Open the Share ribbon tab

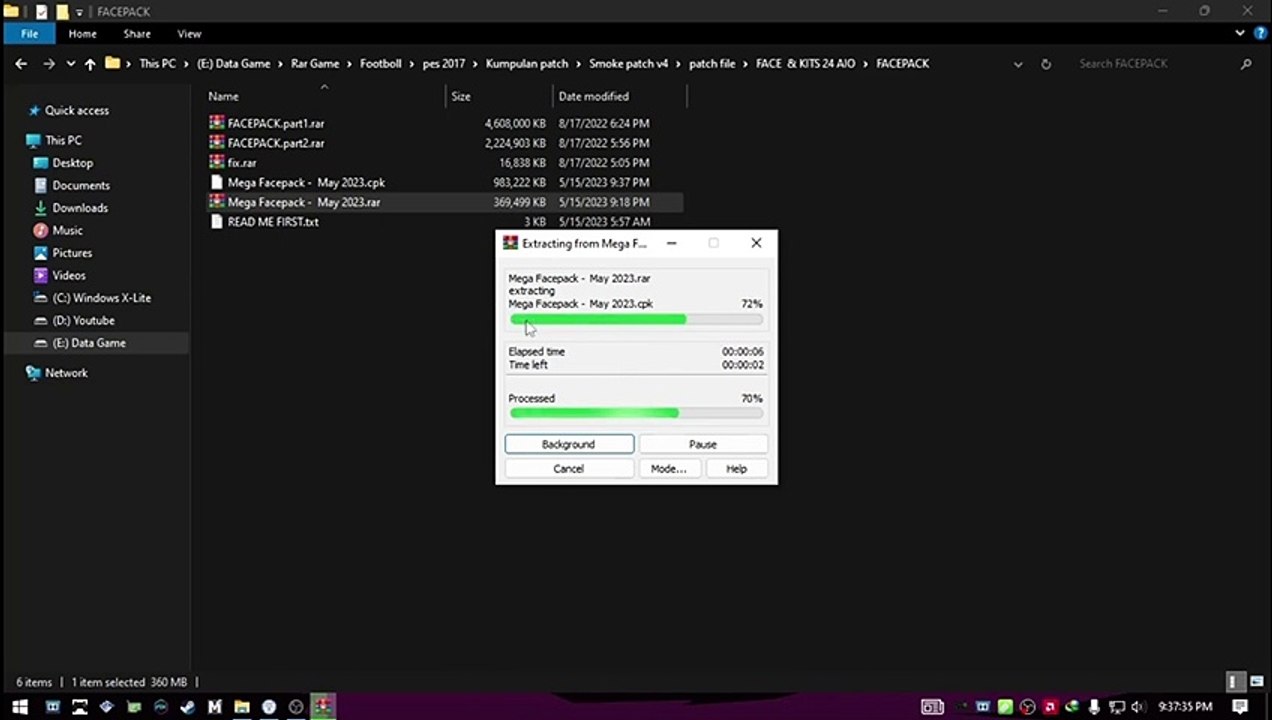(x=137, y=33)
